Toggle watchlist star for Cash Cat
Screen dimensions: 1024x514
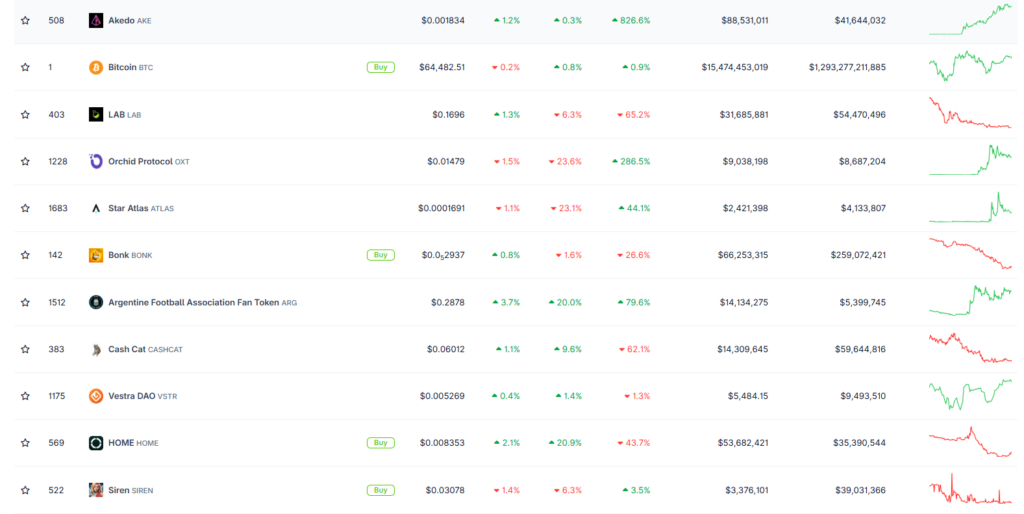pos(25,349)
